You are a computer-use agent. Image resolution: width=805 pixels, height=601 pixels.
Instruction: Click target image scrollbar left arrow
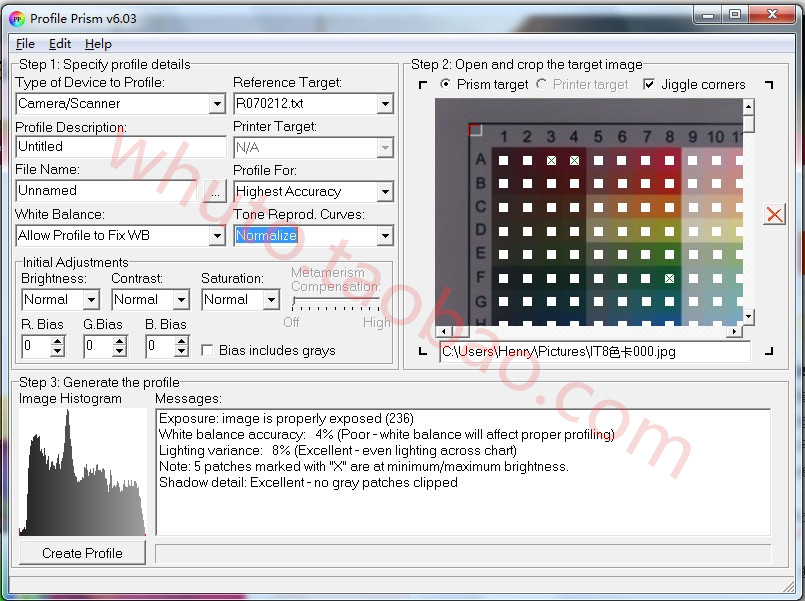444,332
